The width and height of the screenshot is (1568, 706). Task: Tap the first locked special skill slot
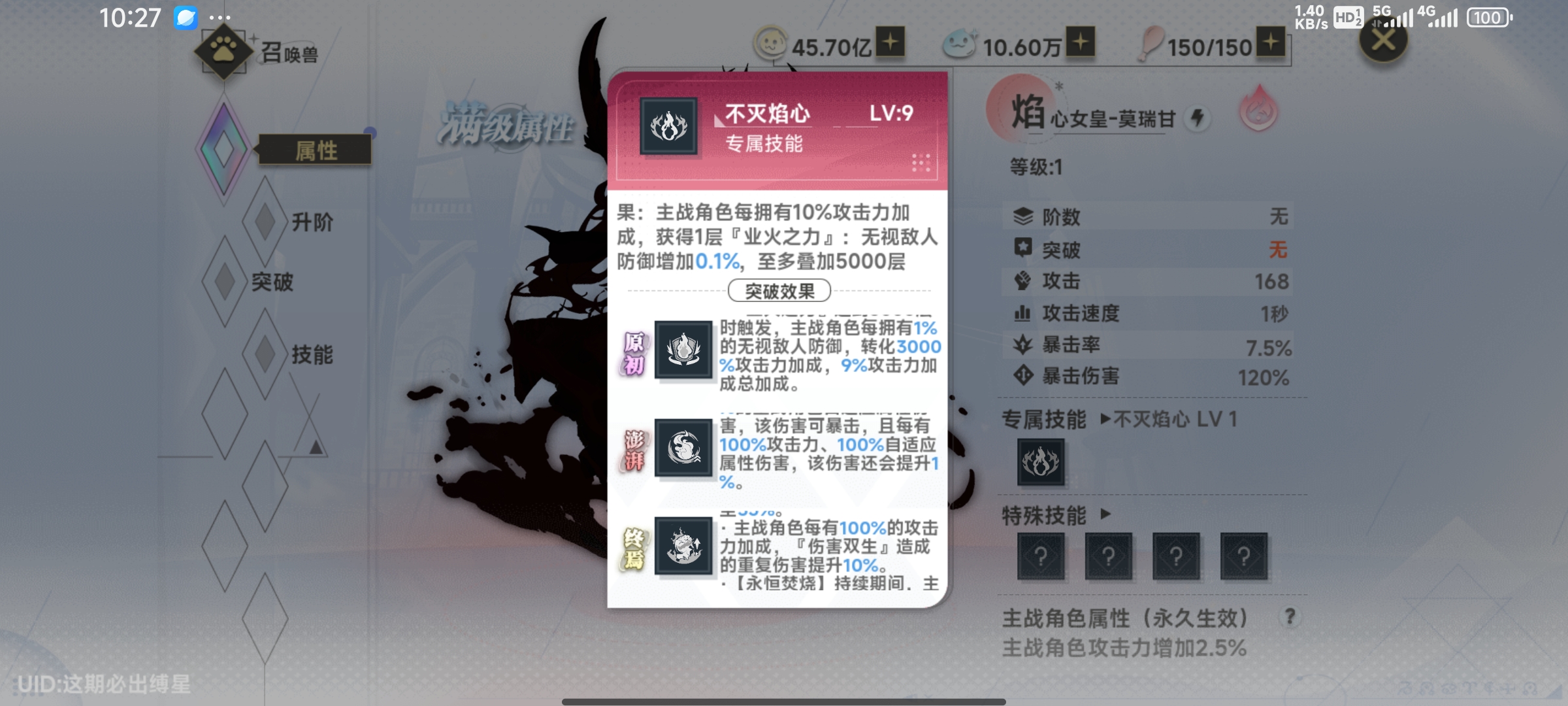[x=1040, y=556]
